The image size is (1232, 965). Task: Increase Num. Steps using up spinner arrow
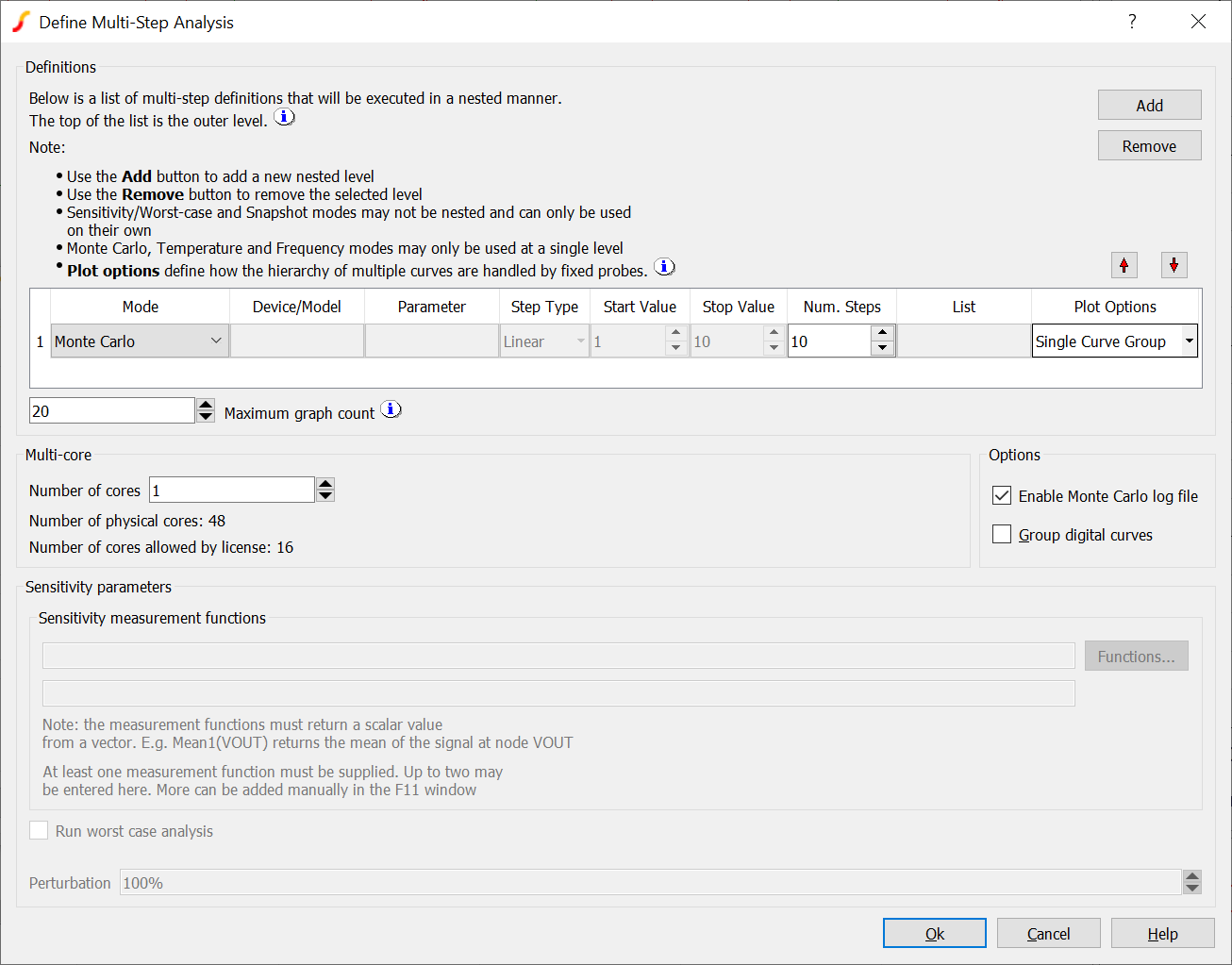882,333
